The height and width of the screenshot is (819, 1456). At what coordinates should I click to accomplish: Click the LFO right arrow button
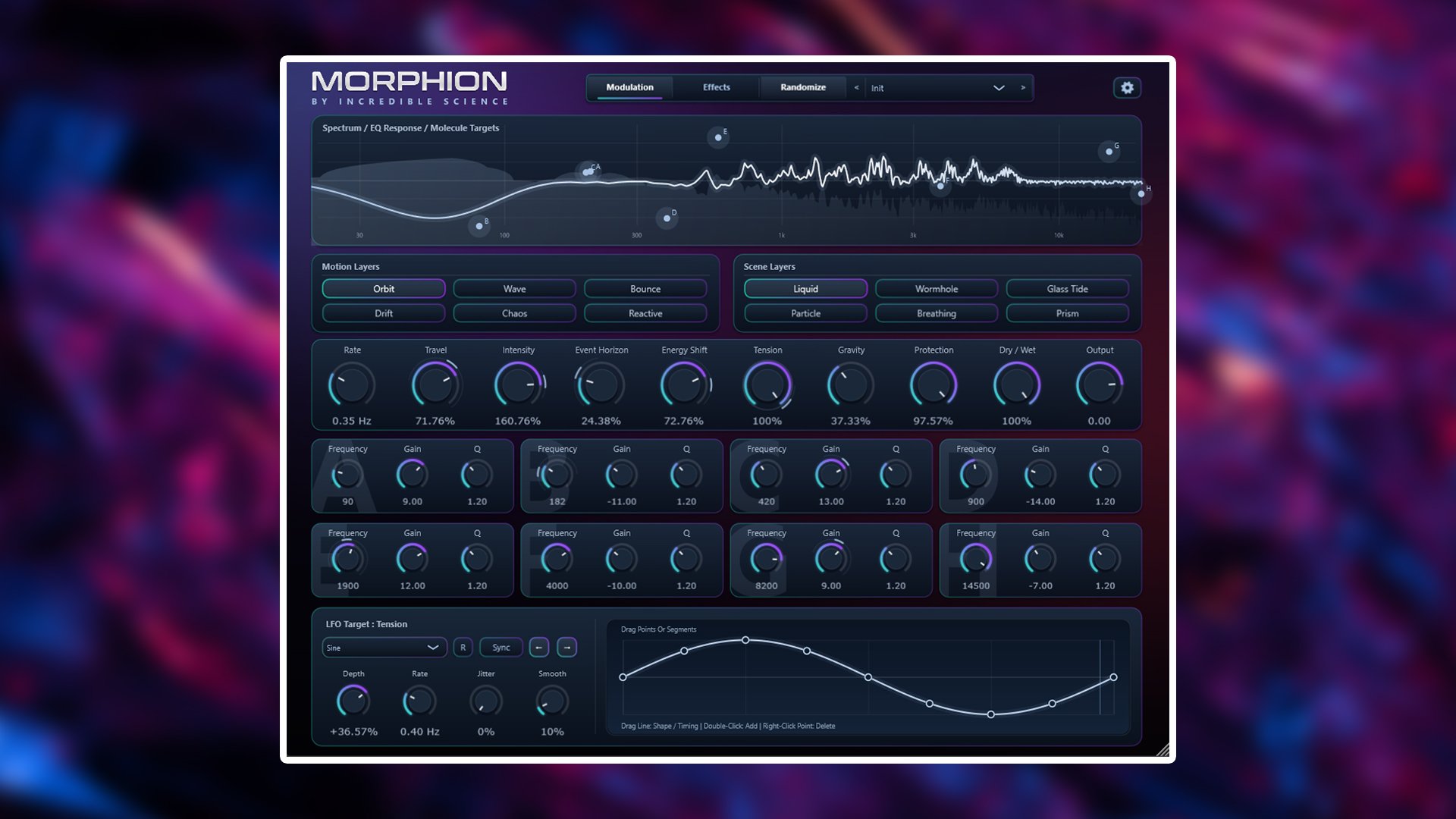click(567, 648)
